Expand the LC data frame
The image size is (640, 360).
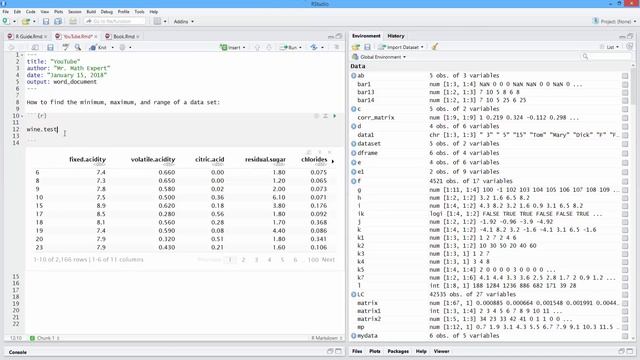pos(353,295)
